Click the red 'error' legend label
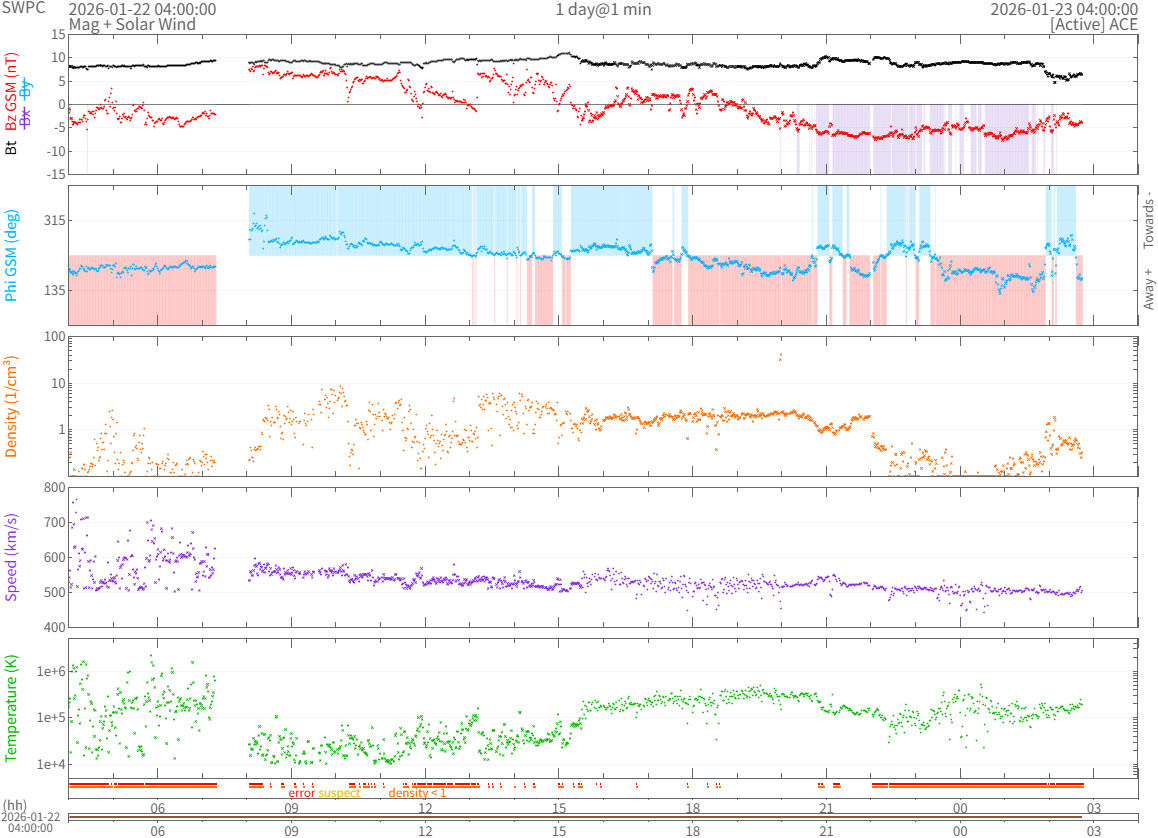 click(301, 793)
